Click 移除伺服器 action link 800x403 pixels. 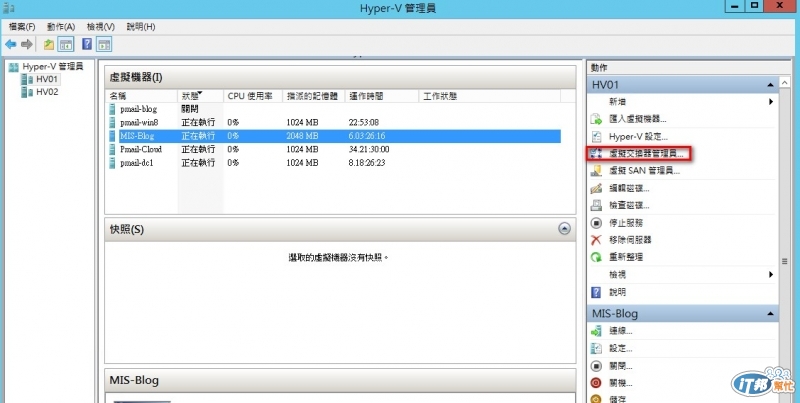coord(630,240)
